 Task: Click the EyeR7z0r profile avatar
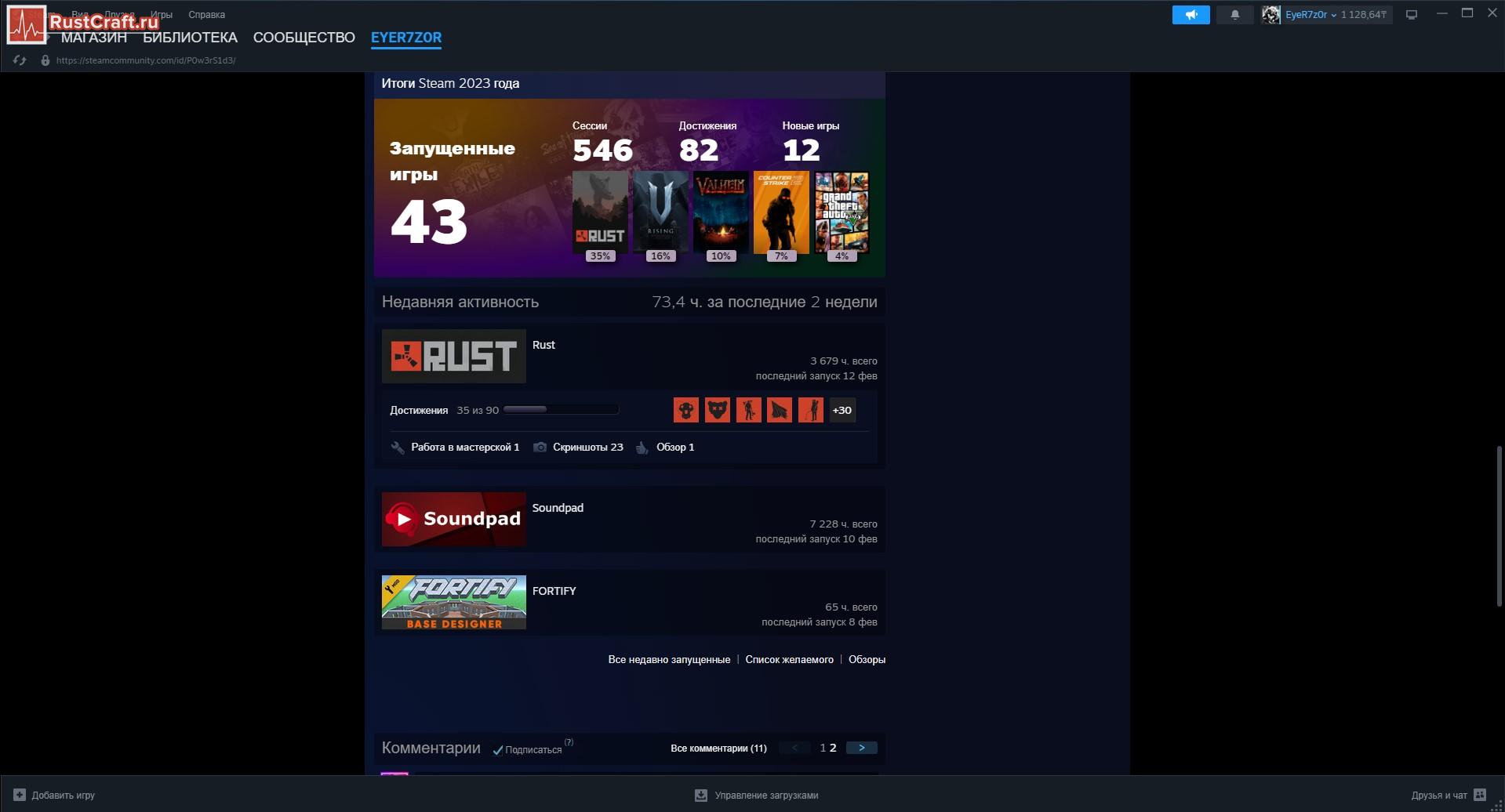(1271, 15)
